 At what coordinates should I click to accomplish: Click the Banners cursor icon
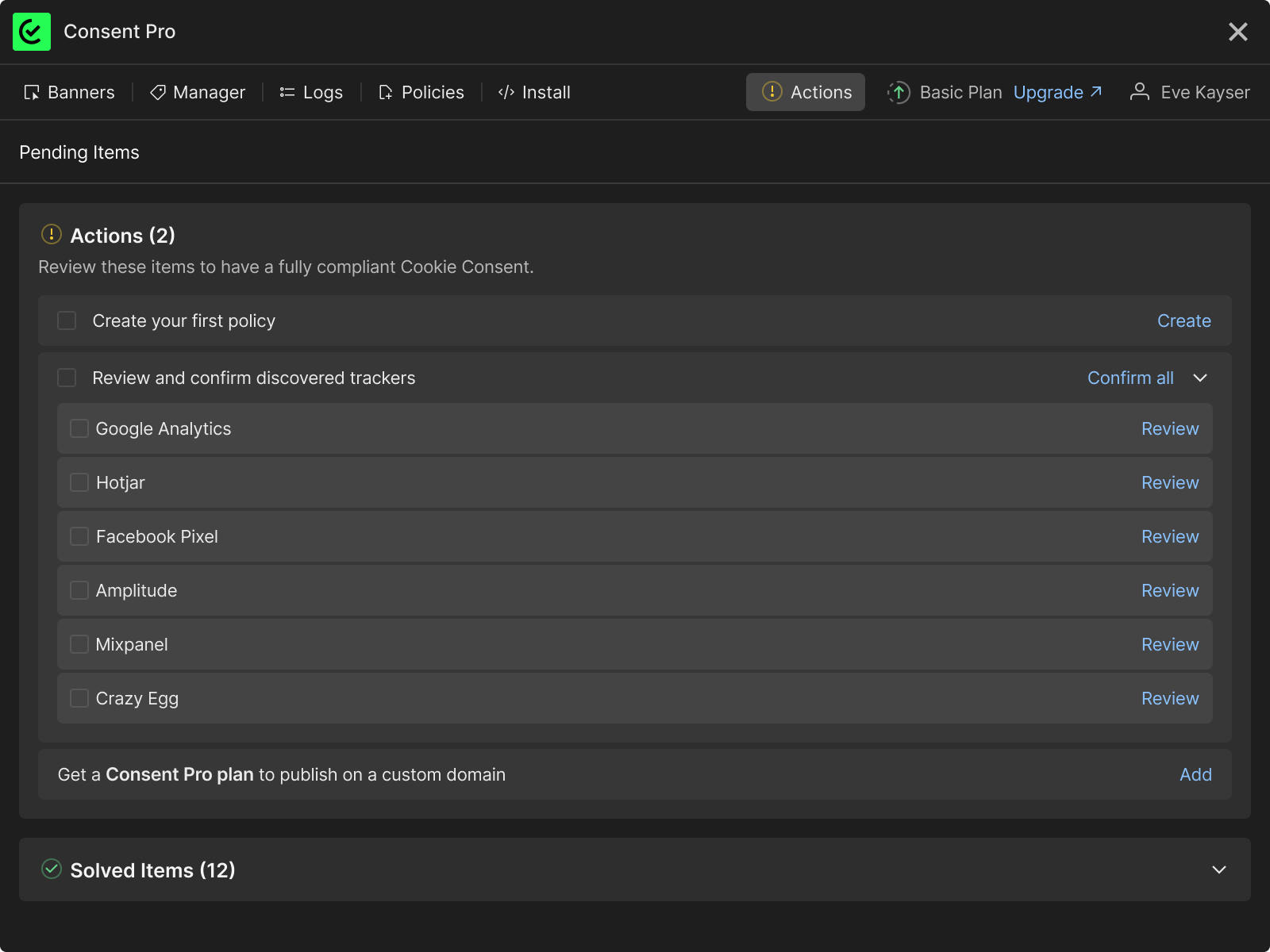[x=32, y=93]
